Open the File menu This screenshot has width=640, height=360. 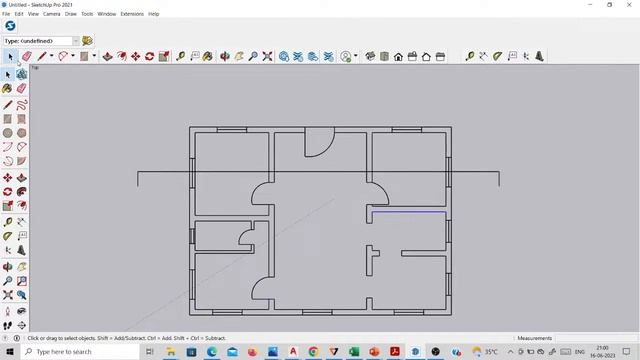(6, 14)
